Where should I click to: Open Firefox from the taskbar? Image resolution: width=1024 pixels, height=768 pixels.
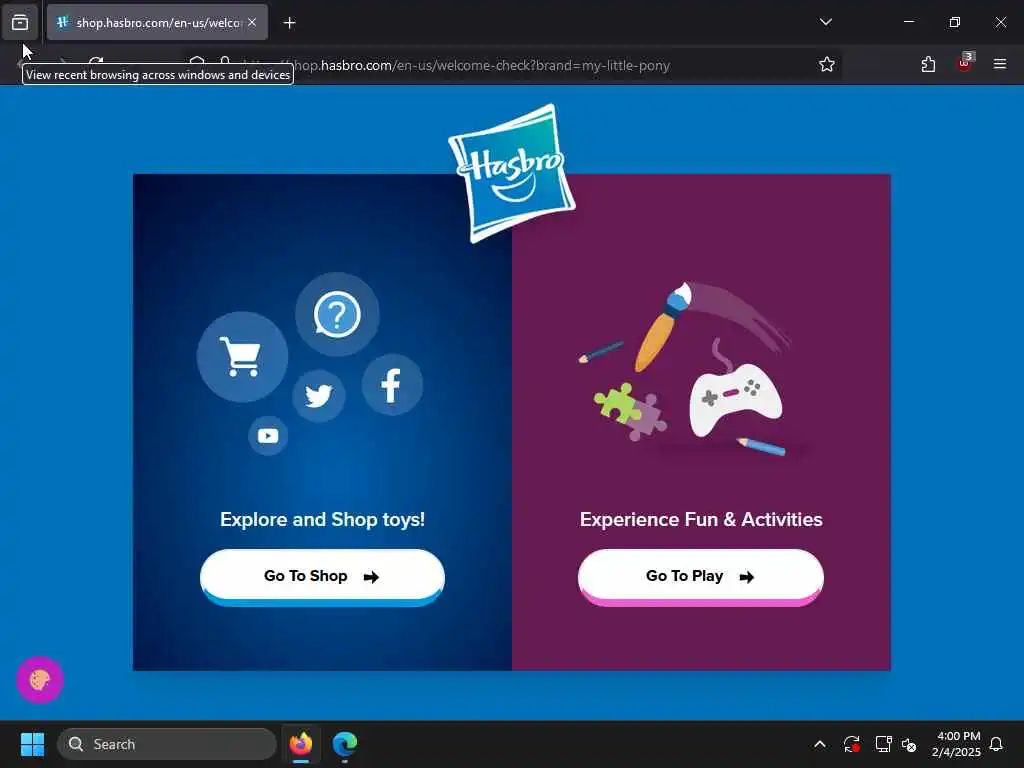click(x=301, y=744)
